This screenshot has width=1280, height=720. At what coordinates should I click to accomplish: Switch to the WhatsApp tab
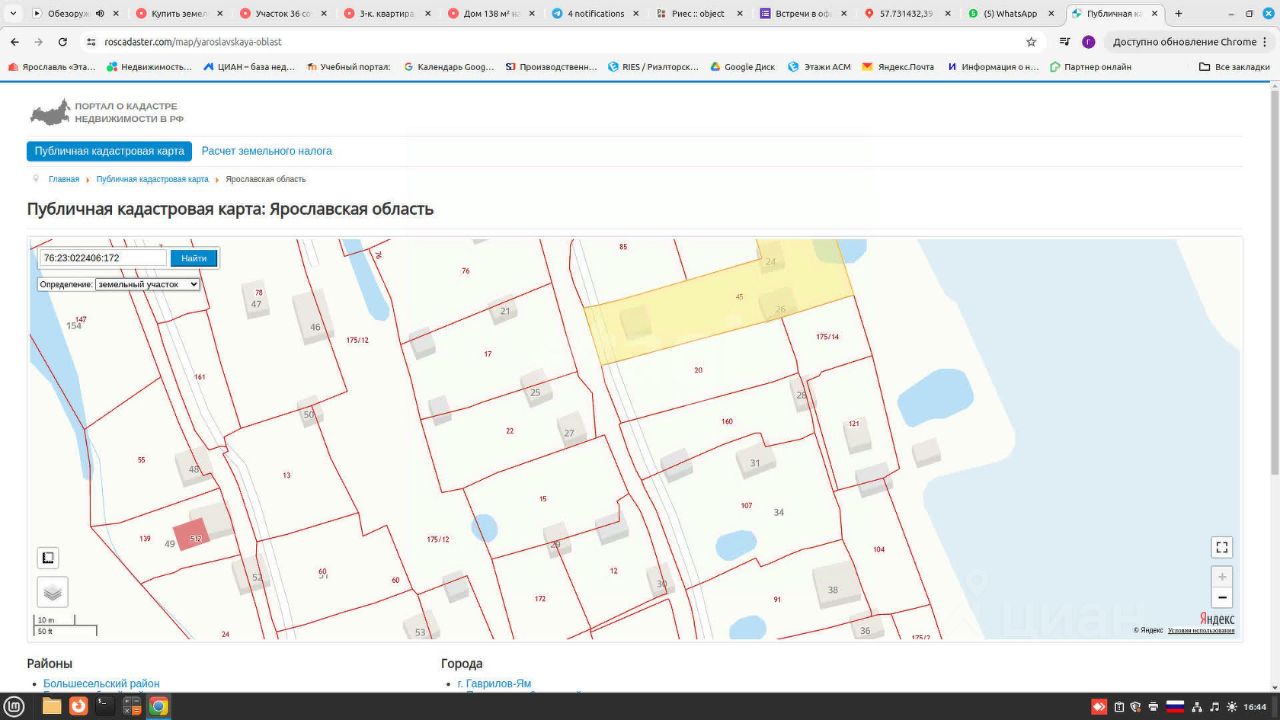click(1008, 14)
